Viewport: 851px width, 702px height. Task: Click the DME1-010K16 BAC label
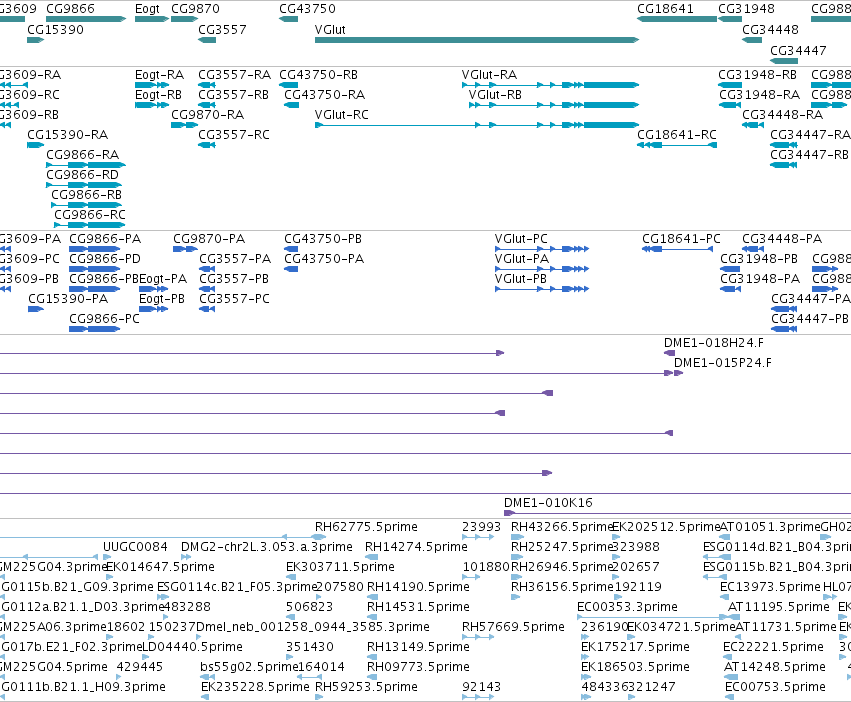tap(548, 503)
